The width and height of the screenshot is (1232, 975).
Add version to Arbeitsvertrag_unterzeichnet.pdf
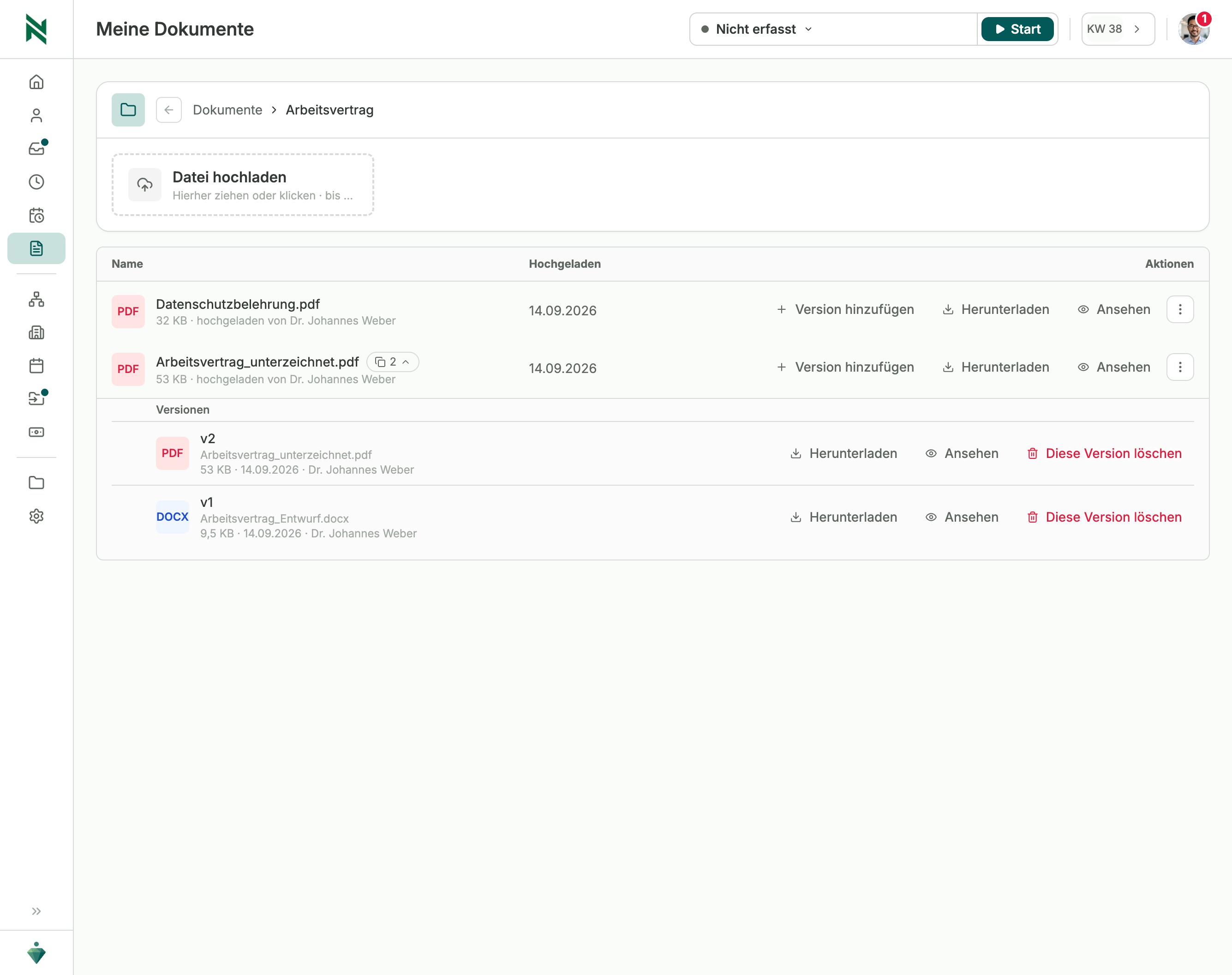[x=845, y=367]
